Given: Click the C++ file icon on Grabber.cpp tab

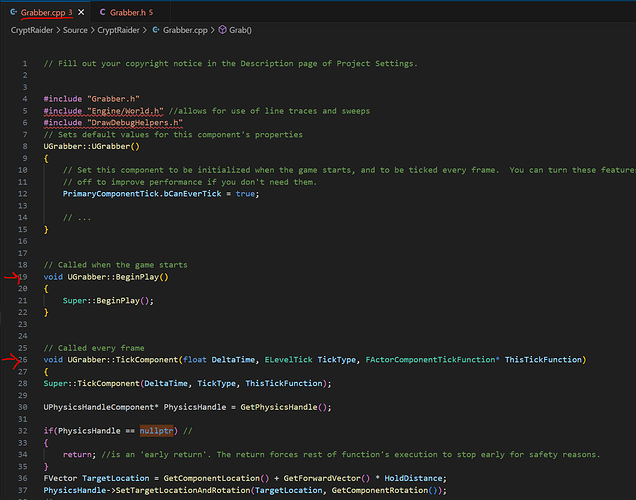Looking at the screenshot, I should coord(13,13).
